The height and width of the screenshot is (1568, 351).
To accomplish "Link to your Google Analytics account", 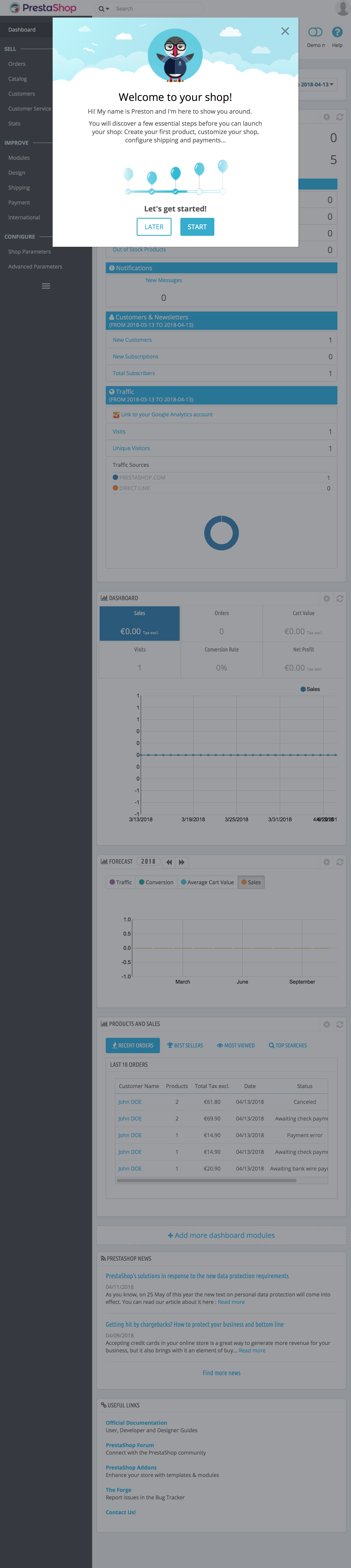I will pos(167,415).
